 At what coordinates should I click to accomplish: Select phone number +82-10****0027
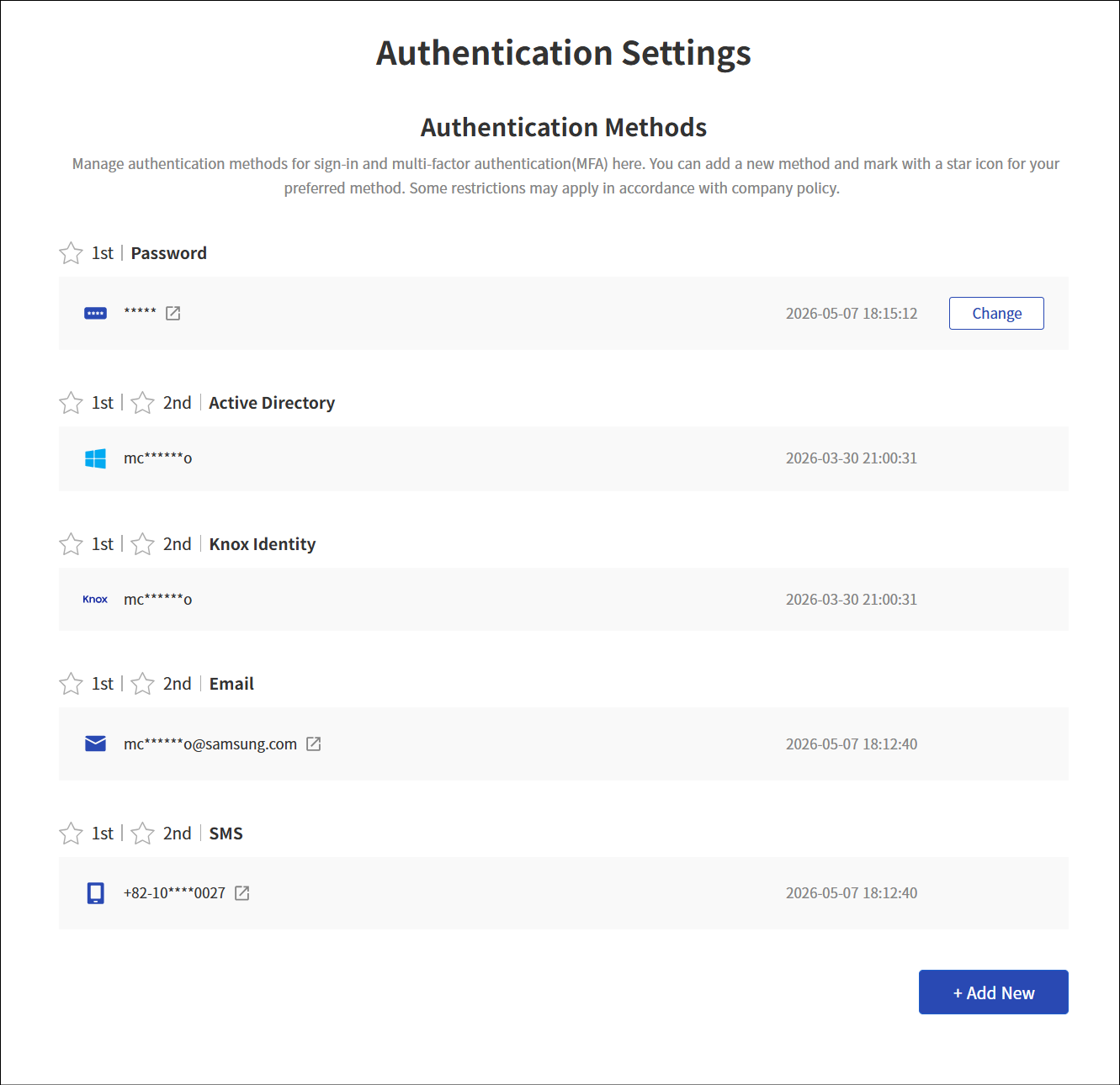pyautogui.click(x=174, y=893)
